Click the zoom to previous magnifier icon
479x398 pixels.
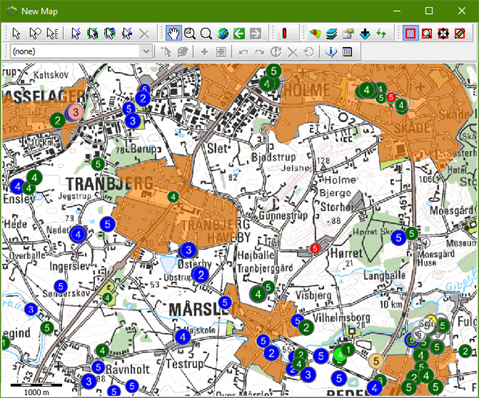click(190, 33)
